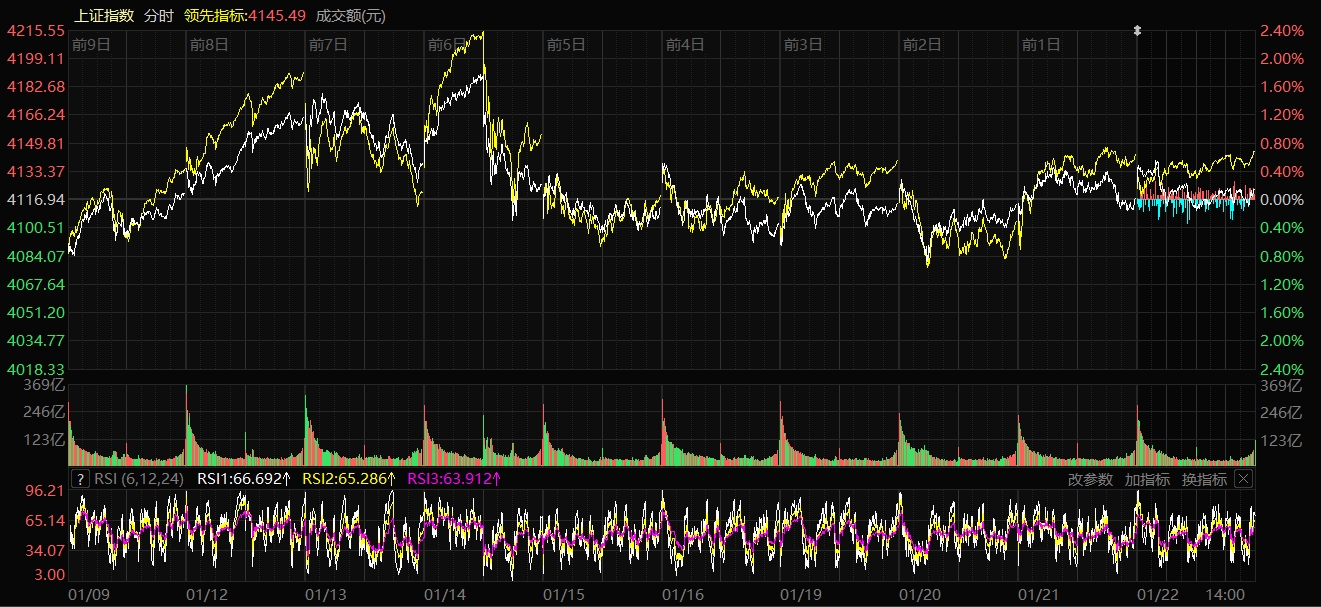Click the 0.00% baseline on right axis

(x=1282, y=200)
